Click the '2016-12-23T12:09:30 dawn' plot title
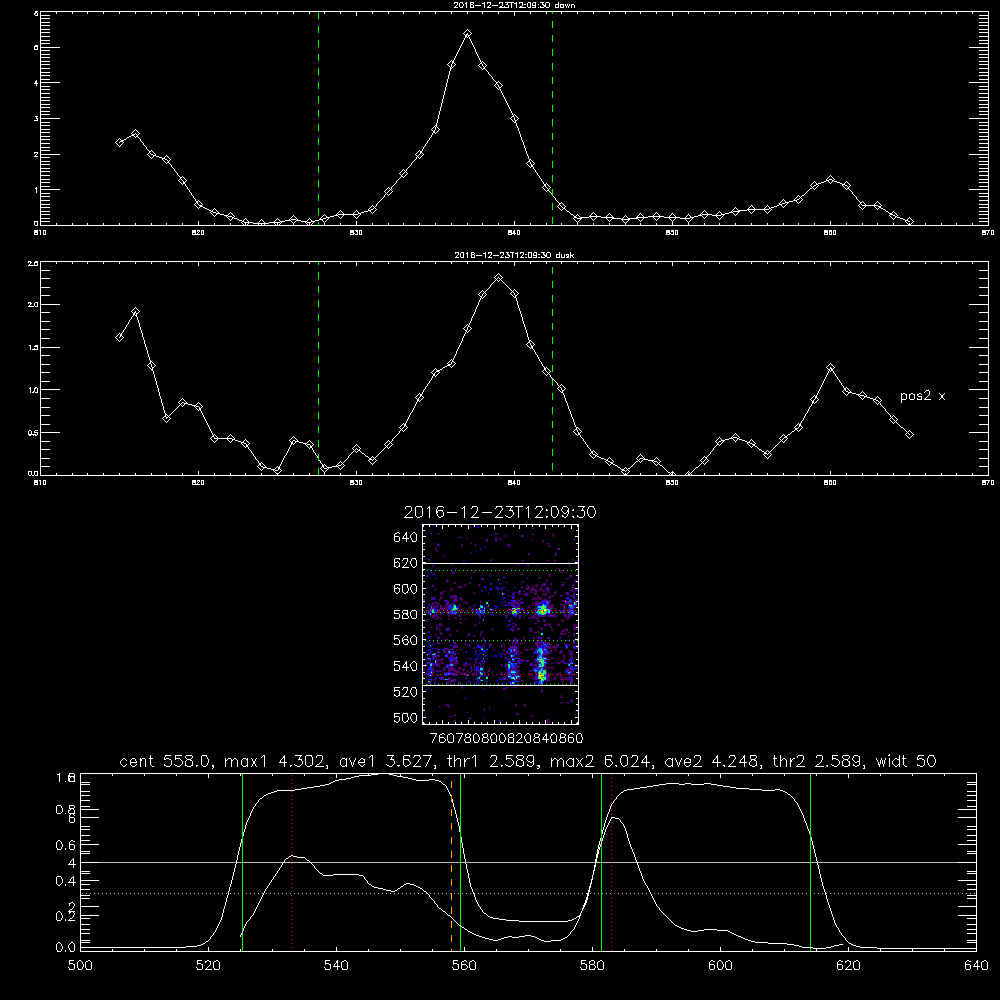 click(514, 5)
